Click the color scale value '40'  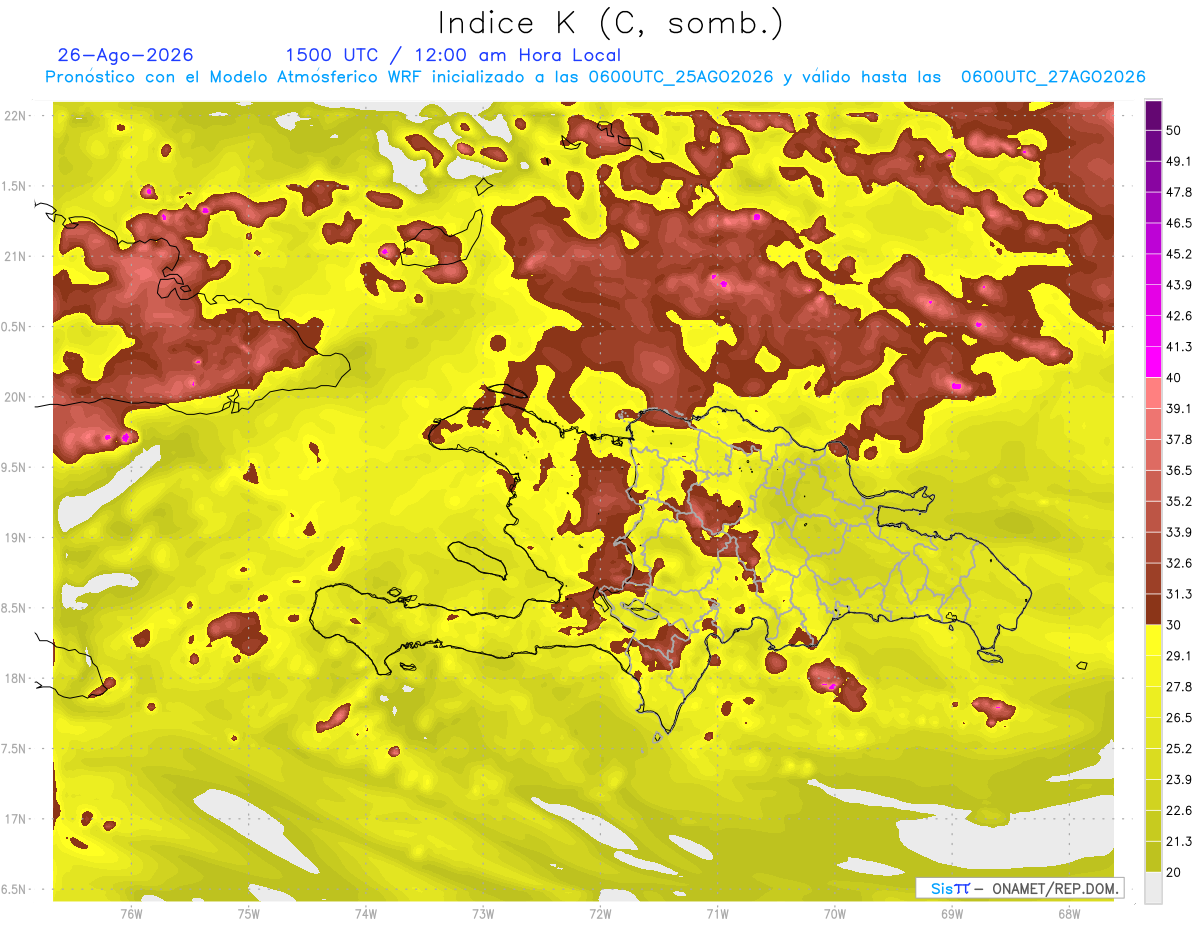click(1173, 377)
